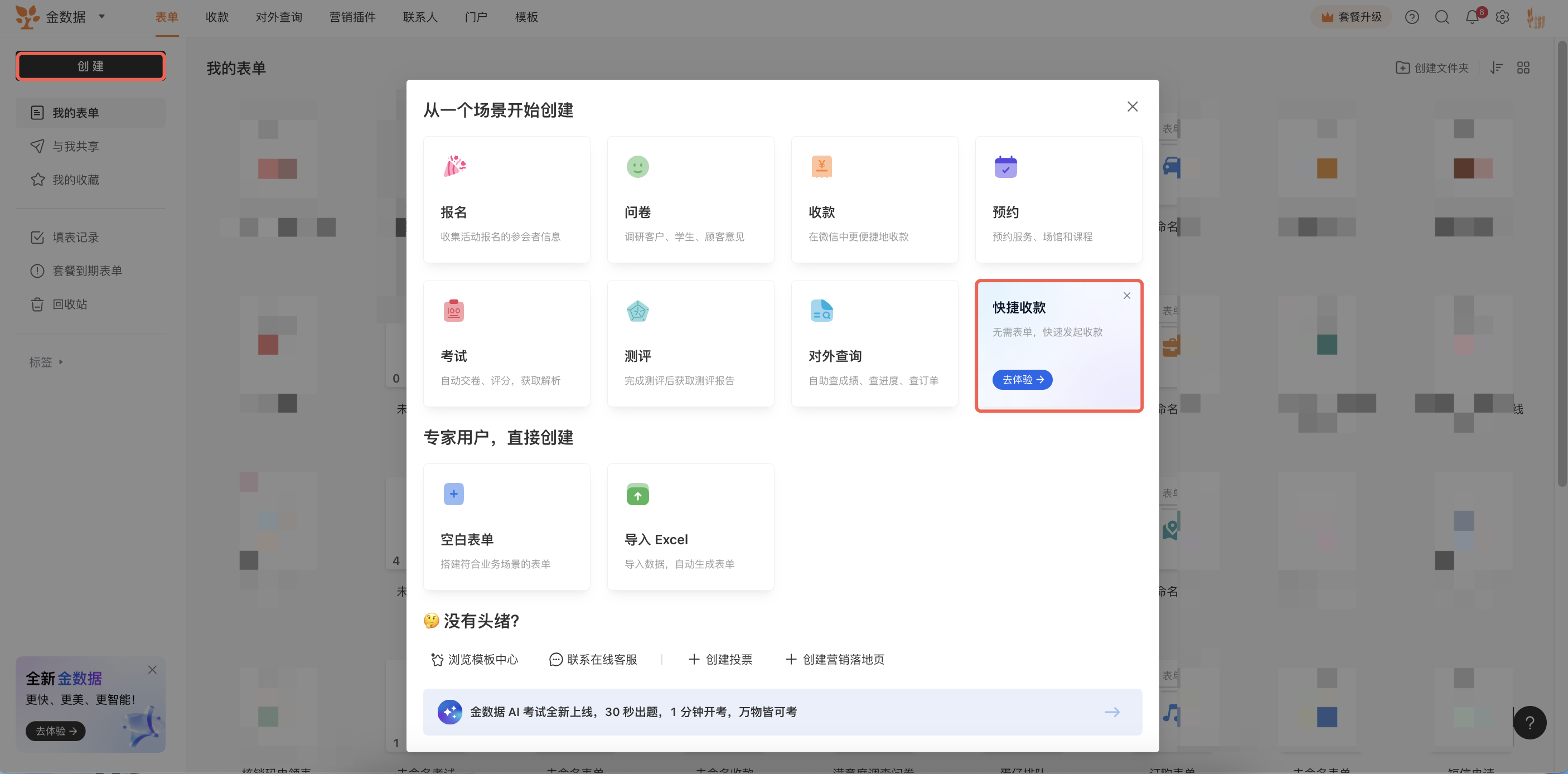Open the 营销插件 tab
This screenshot has width=1568, height=774.
352,17
